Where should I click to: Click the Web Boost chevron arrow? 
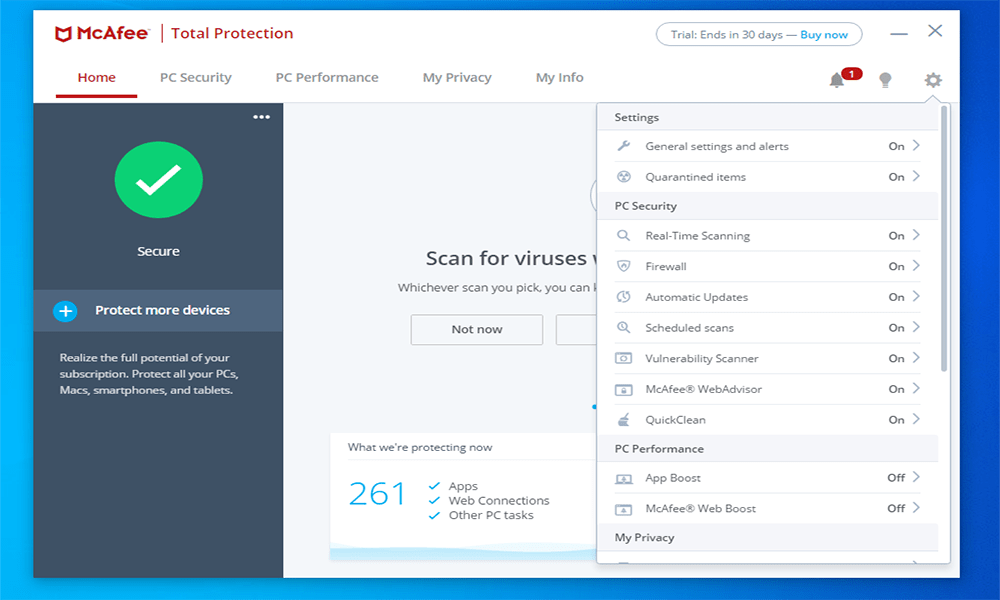[916, 508]
